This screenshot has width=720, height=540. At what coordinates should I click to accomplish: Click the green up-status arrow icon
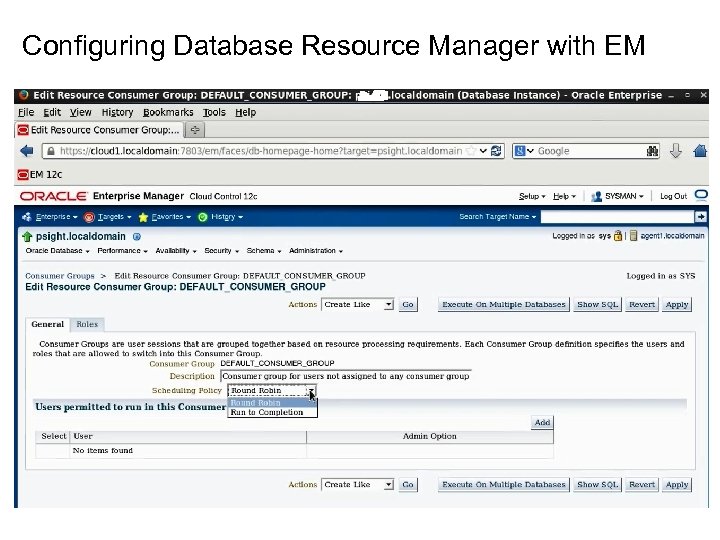click(x=27, y=236)
